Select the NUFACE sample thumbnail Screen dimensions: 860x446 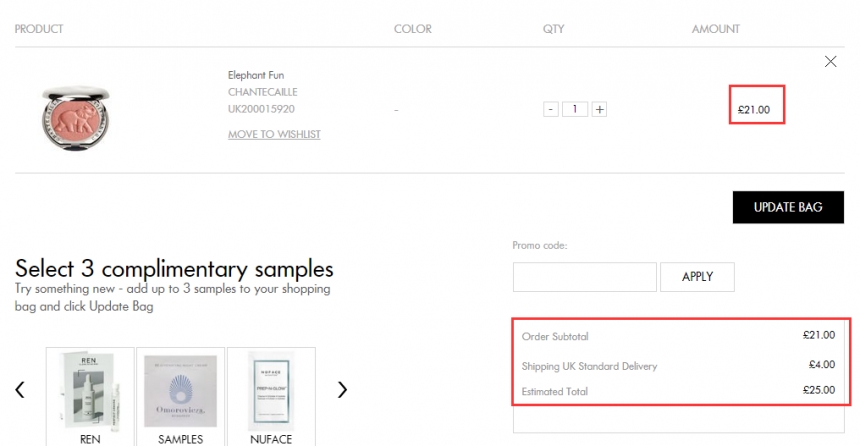coord(271,397)
